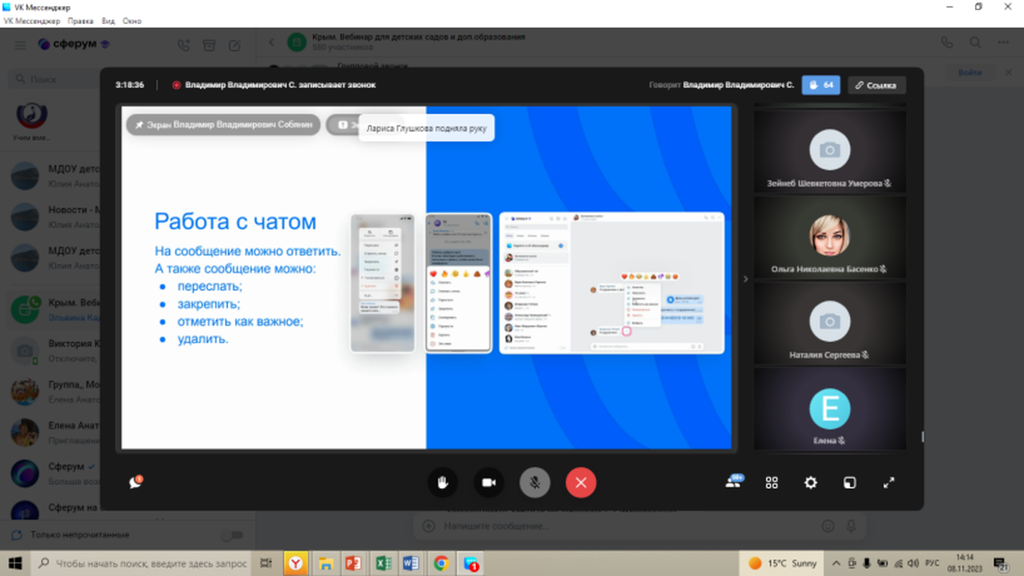Collapse the participants side panel arrow

pyautogui.click(x=745, y=279)
